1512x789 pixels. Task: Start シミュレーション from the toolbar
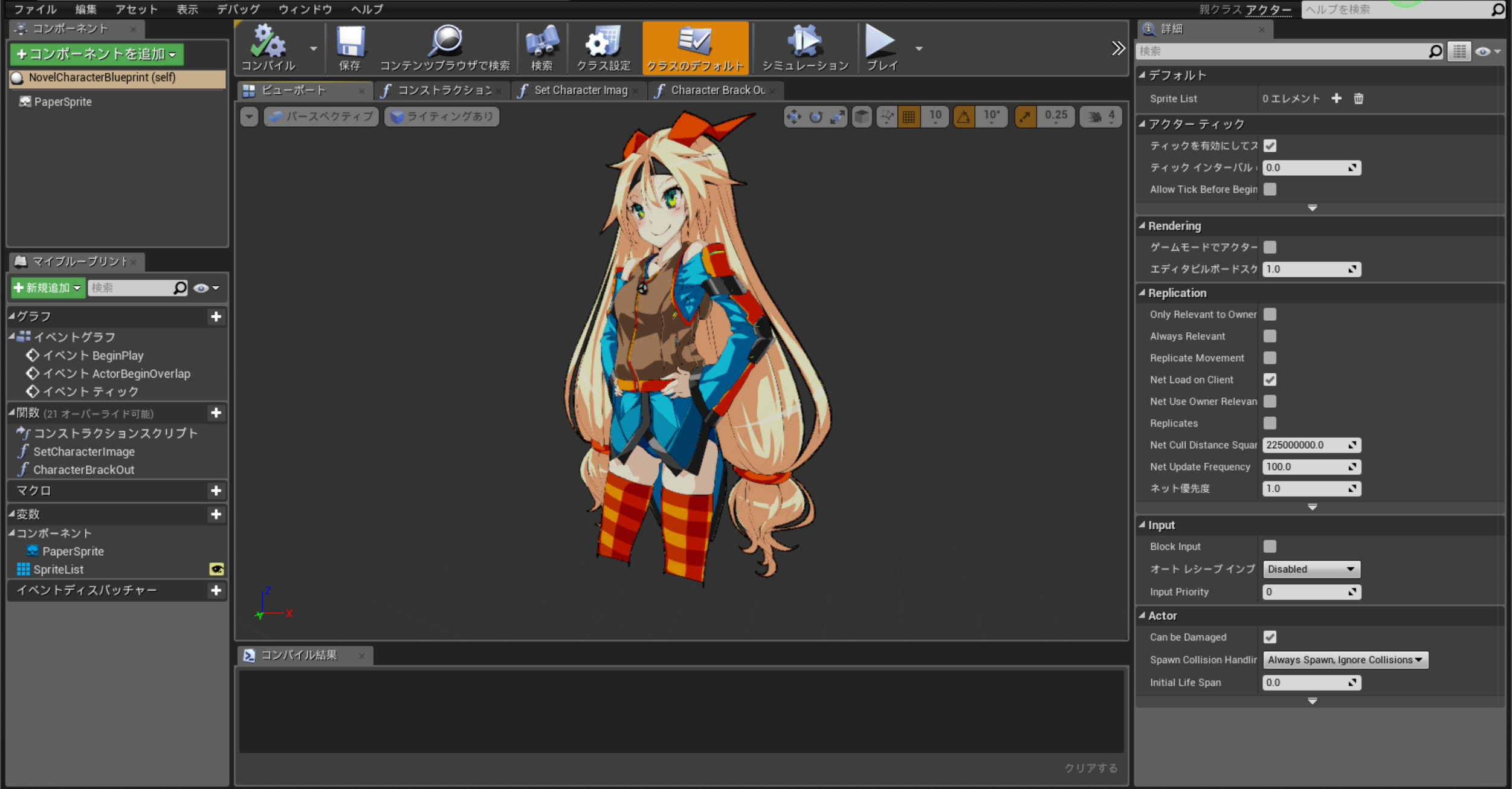click(805, 48)
